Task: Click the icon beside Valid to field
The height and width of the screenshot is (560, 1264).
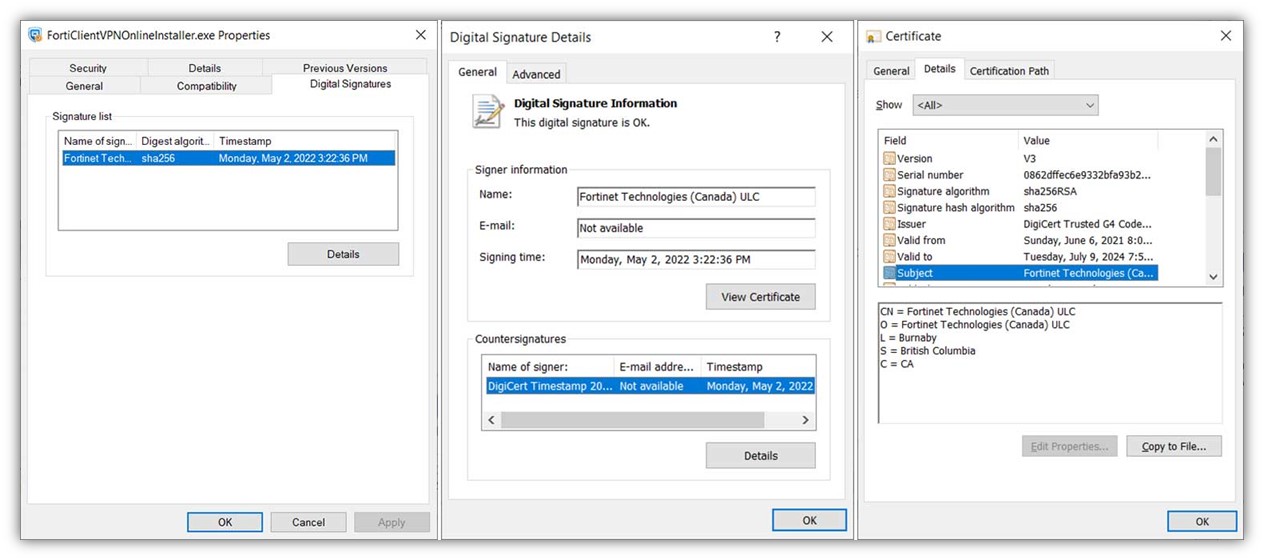Action: point(889,257)
